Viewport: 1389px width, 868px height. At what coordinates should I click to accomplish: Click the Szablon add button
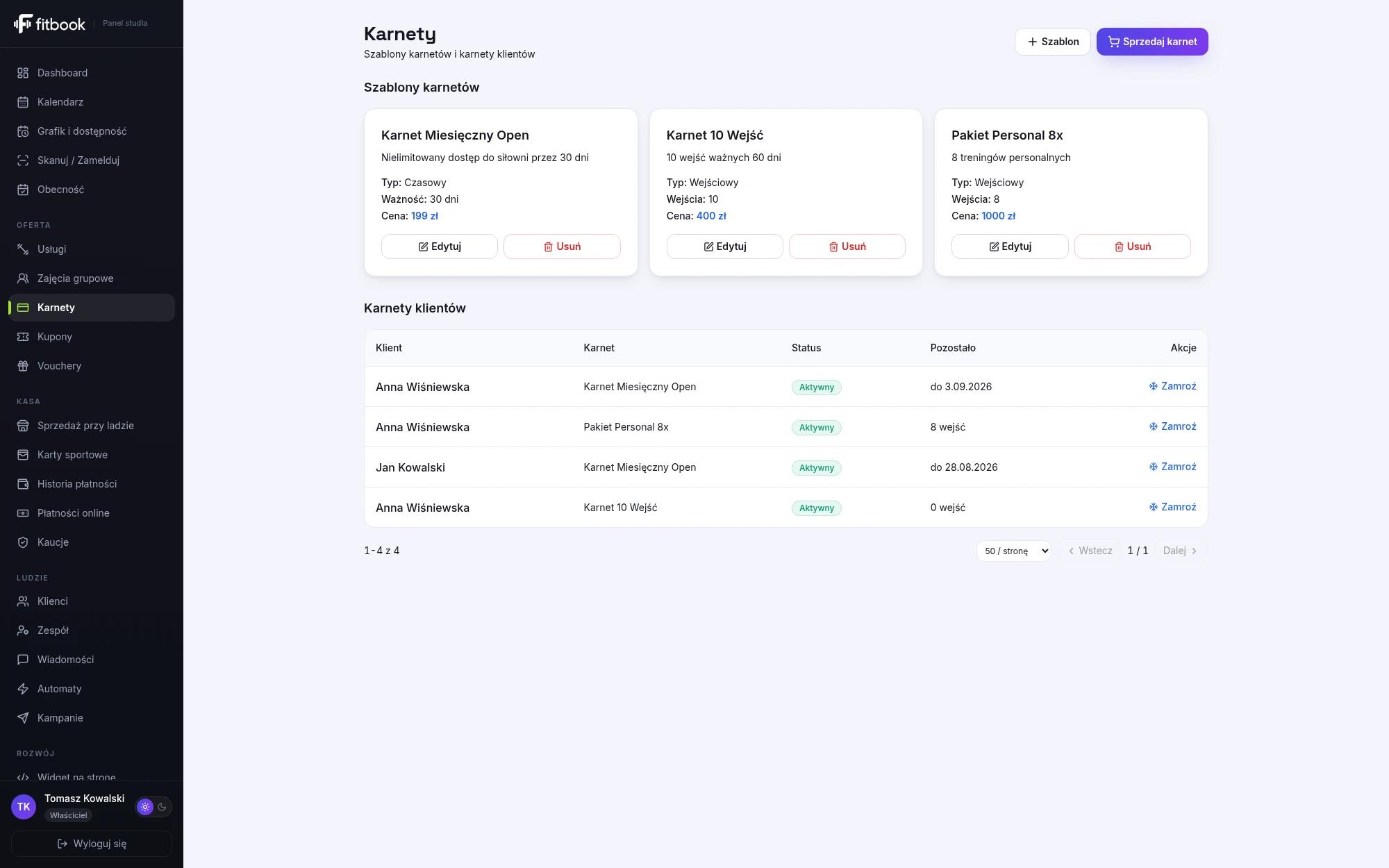1052,42
